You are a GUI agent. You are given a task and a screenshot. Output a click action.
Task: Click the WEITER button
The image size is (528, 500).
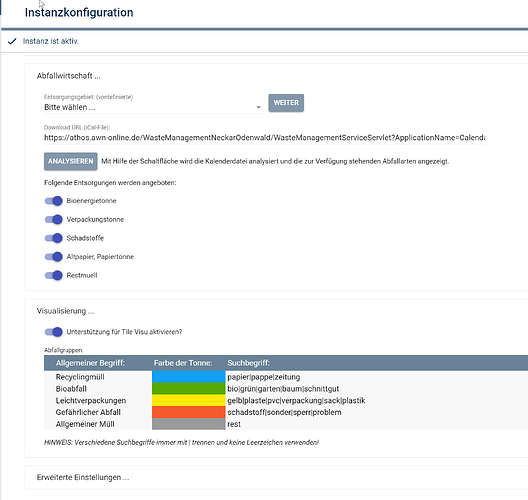coord(286,103)
